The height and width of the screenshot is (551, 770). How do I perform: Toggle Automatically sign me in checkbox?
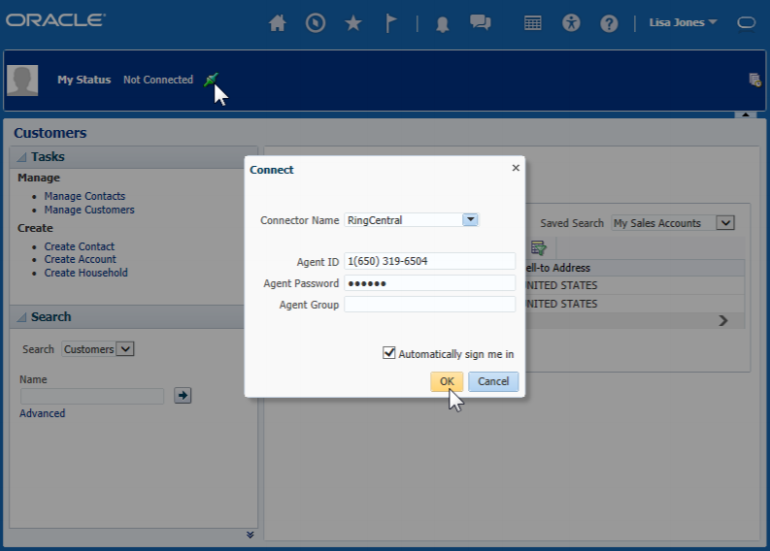pyautogui.click(x=389, y=353)
